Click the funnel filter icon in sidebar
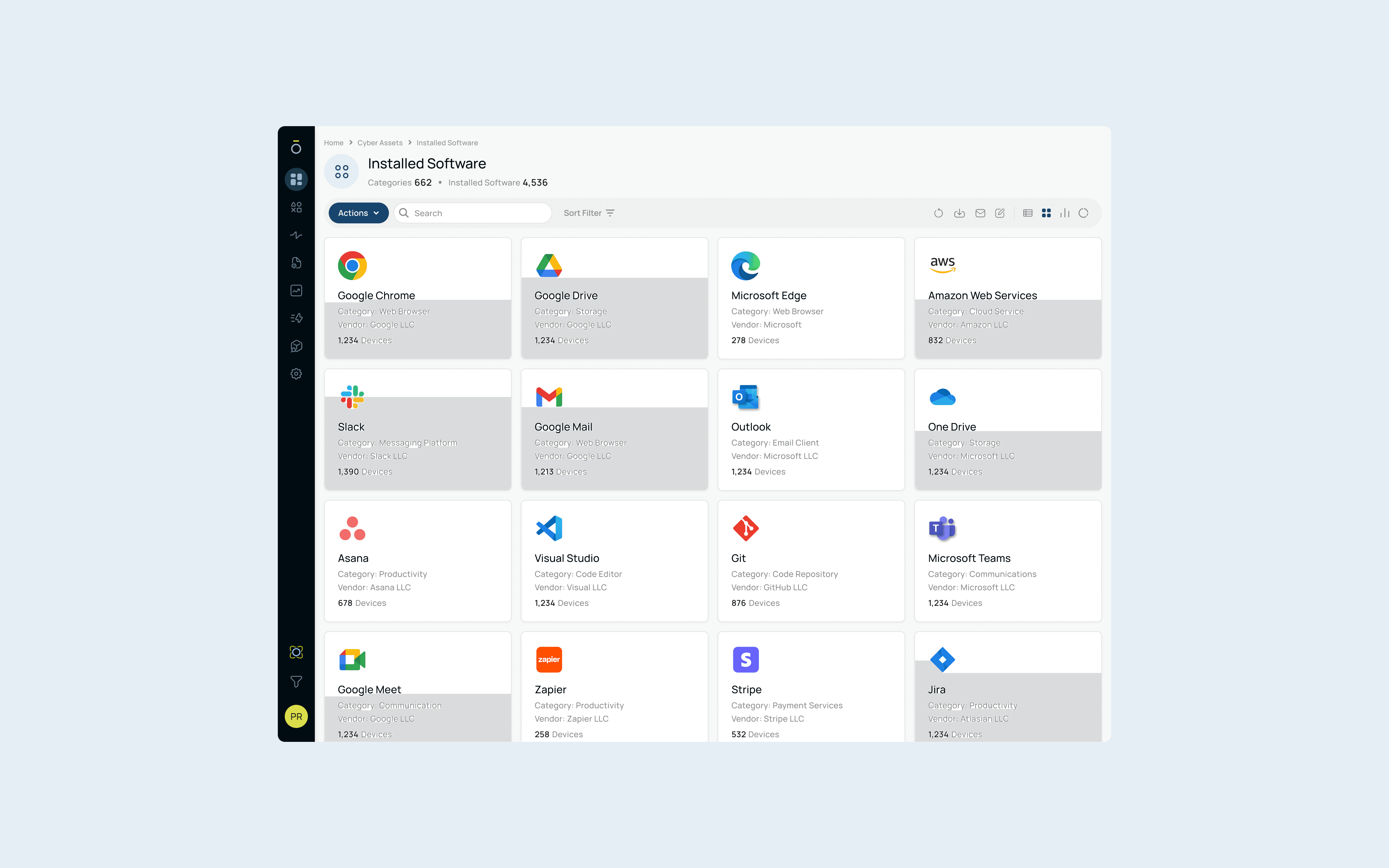The height and width of the screenshot is (868, 1389). (x=296, y=682)
